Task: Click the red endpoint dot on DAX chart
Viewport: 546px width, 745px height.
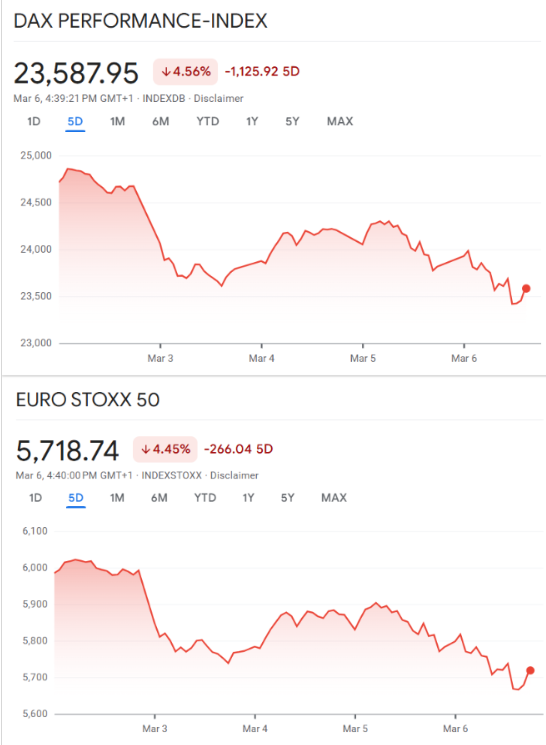Action: click(526, 288)
